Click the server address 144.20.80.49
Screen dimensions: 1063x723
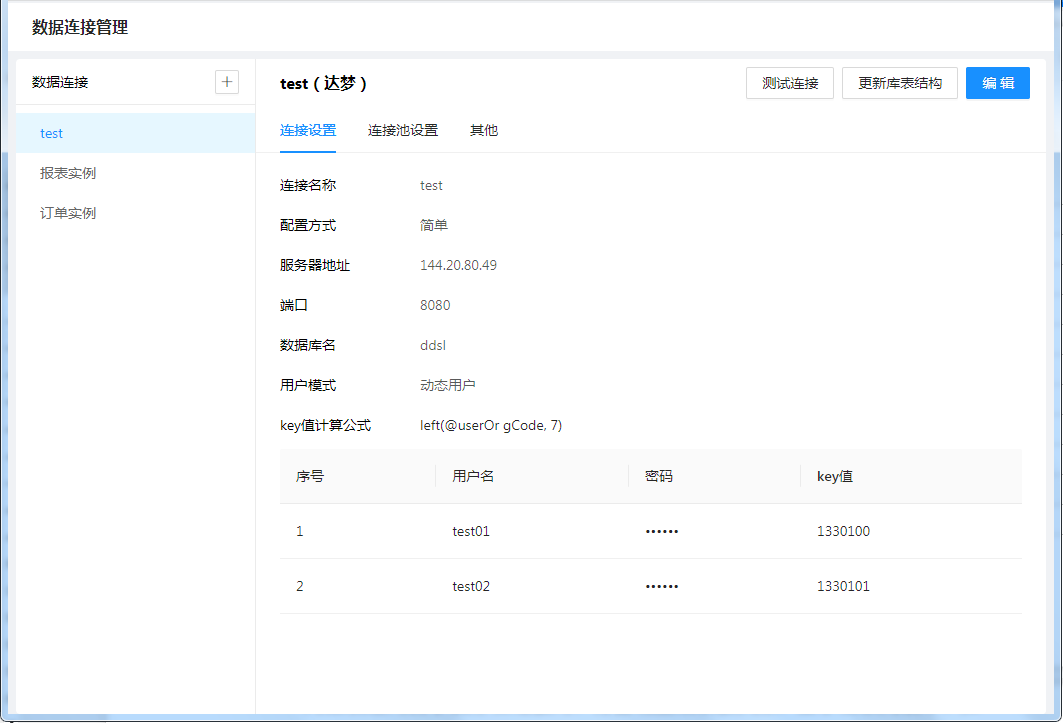(458, 265)
